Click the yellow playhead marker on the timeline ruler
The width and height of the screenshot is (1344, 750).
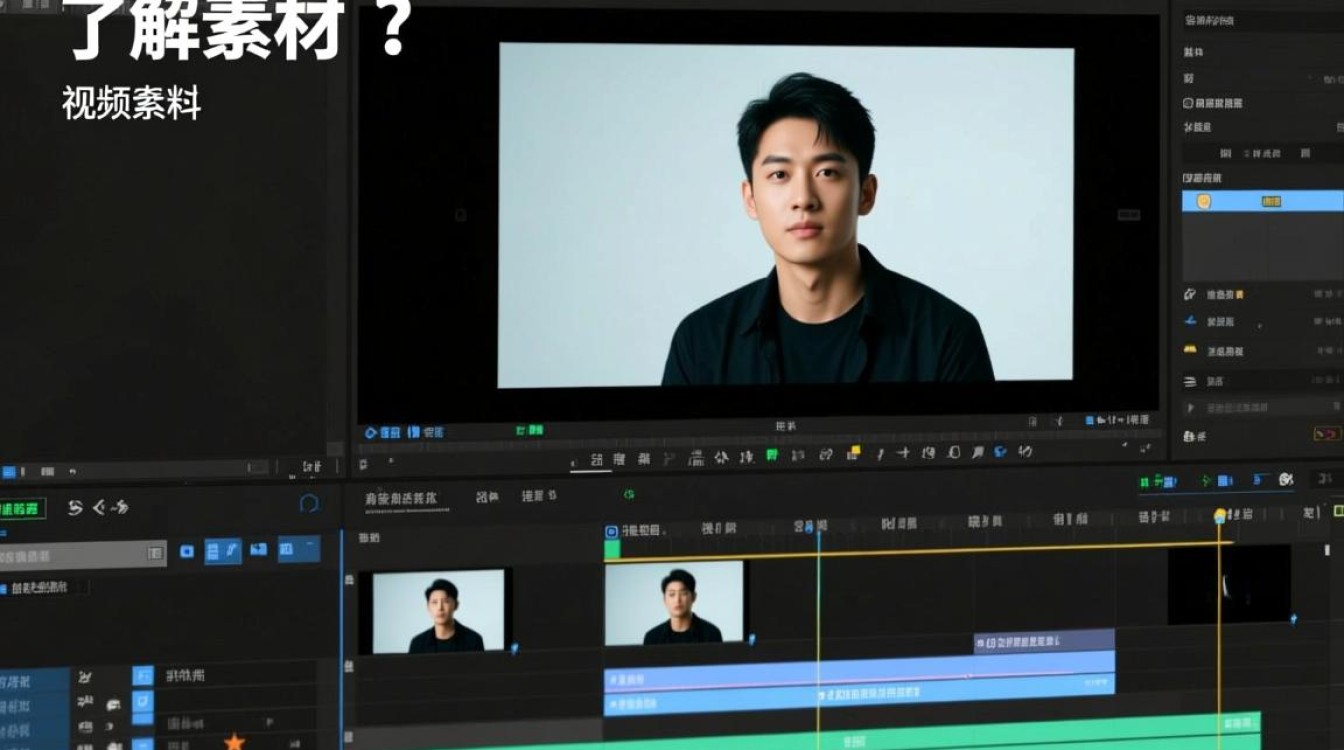click(1220, 516)
